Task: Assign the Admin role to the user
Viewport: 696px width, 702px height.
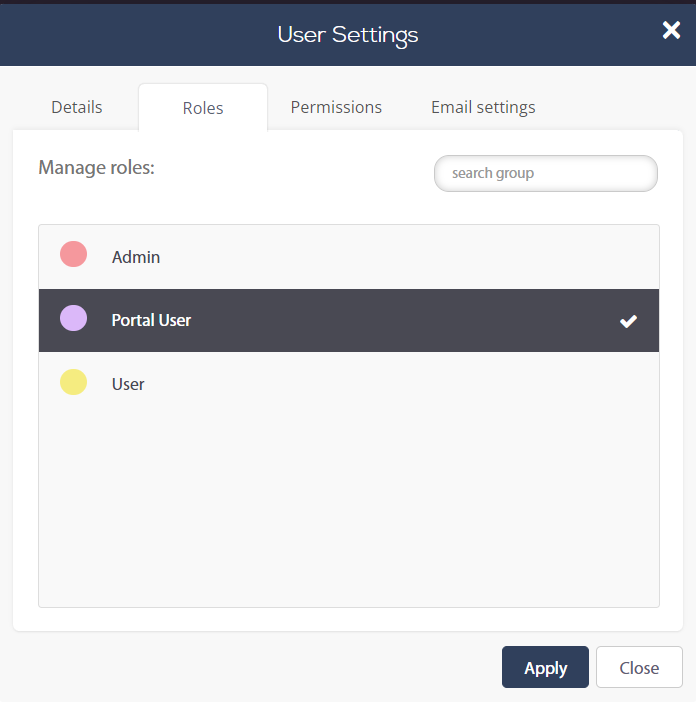Action: [349, 257]
